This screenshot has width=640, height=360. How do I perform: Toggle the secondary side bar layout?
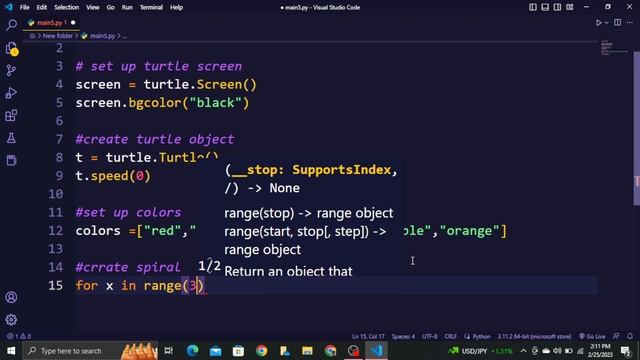coord(557,7)
